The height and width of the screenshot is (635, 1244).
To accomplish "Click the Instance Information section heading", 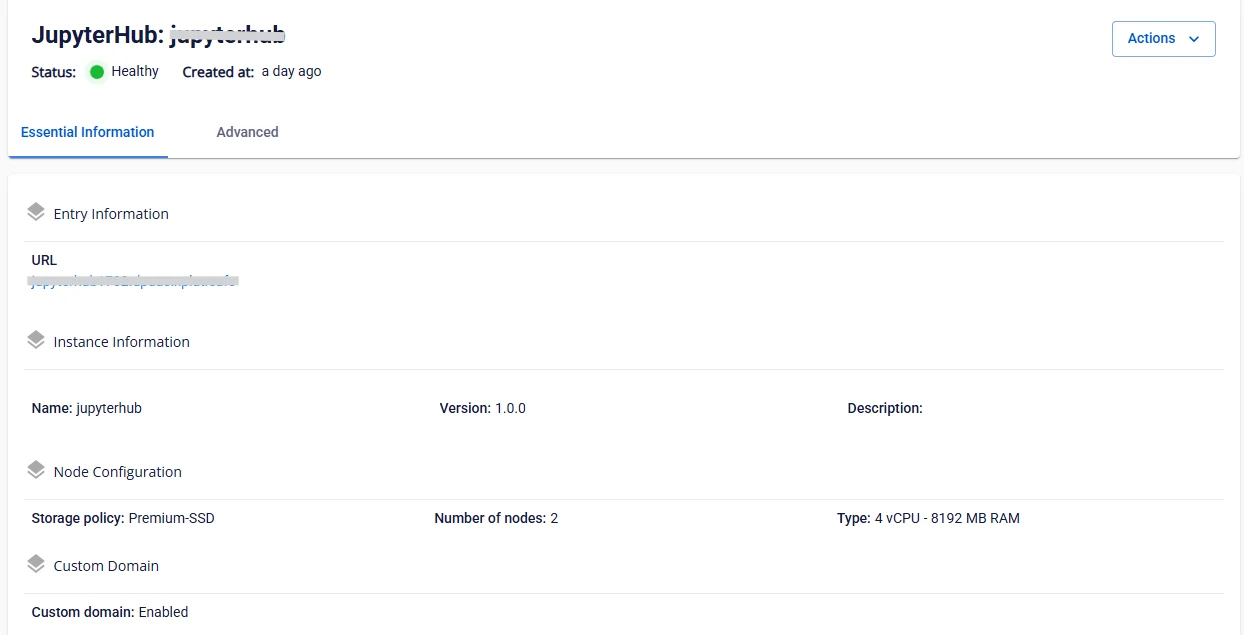I will [x=121, y=342].
